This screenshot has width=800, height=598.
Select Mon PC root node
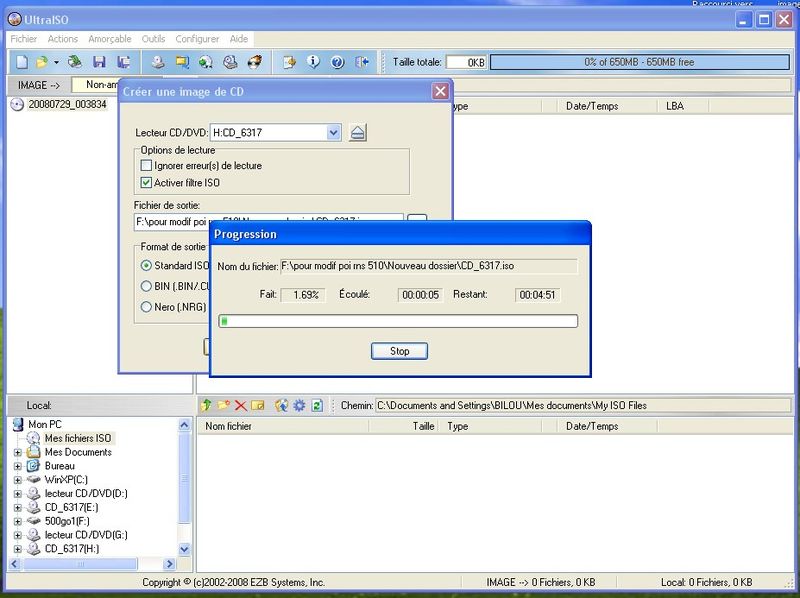[x=45, y=425]
